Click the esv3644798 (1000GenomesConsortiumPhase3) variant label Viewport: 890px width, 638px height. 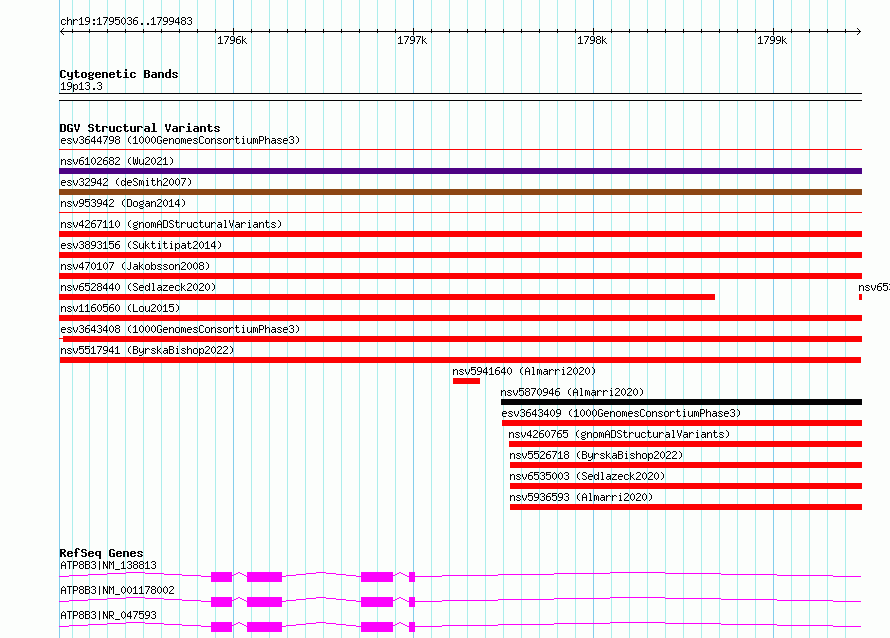180,140
